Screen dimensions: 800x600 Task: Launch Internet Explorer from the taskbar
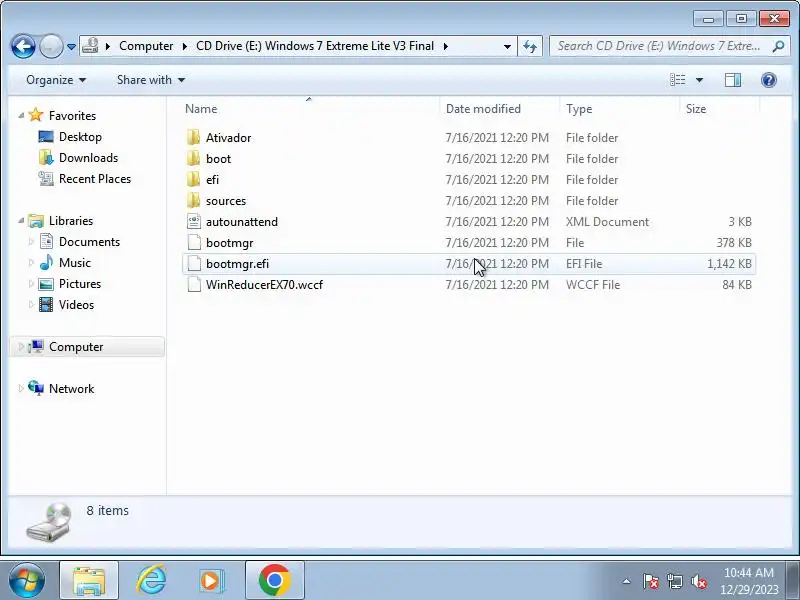(x=152, y=580)
